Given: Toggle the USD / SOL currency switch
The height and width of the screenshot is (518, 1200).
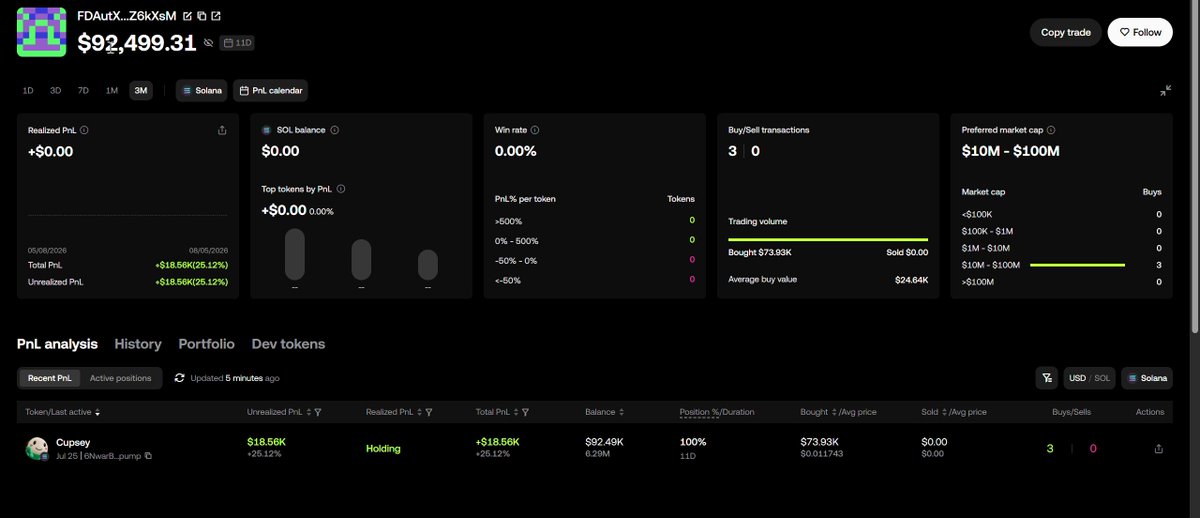Looking at the screenshot, I should tap(1090, 378).
